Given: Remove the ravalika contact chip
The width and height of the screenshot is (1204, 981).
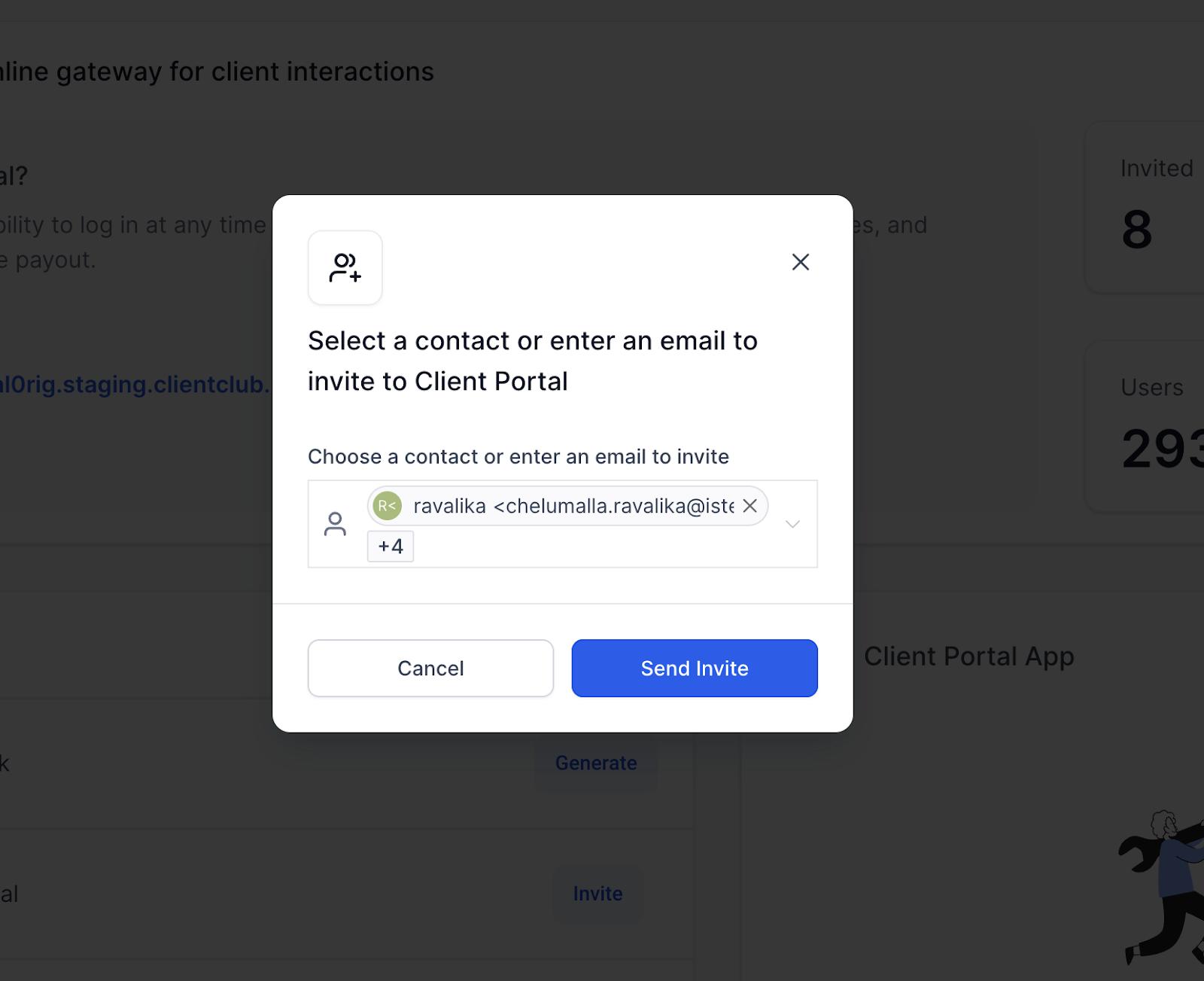Looking at the screenshot, I should pyautogui.click(x=750, y=506).
